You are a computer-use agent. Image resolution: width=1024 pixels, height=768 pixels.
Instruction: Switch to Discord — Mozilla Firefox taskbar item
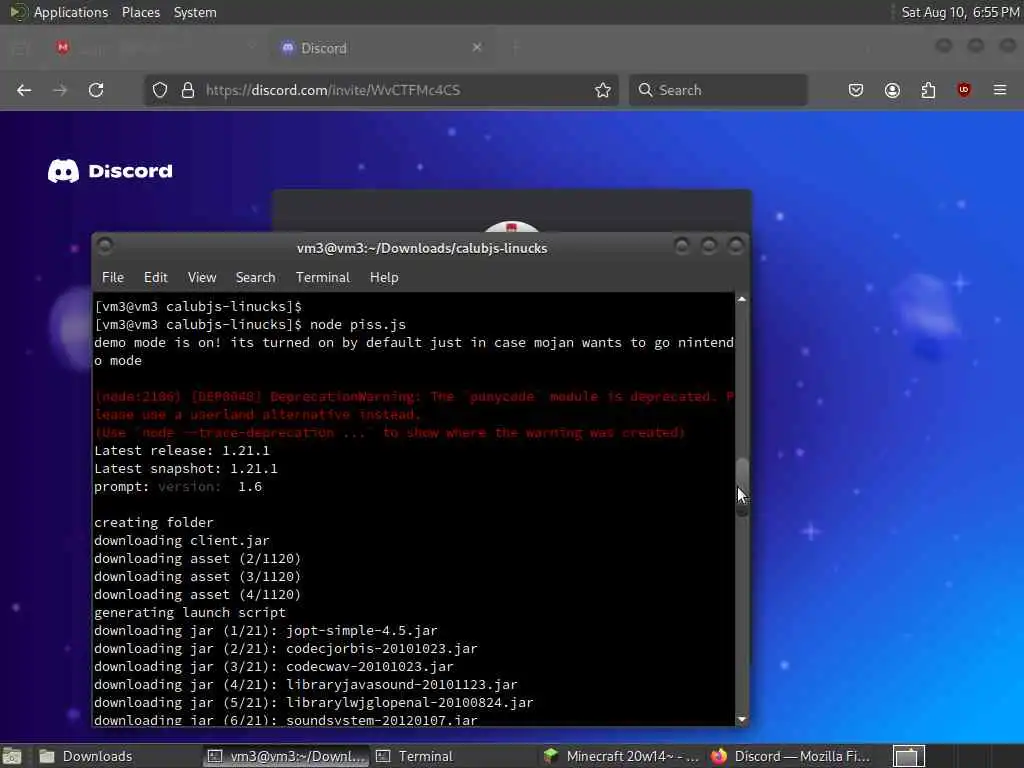[792, 756]
